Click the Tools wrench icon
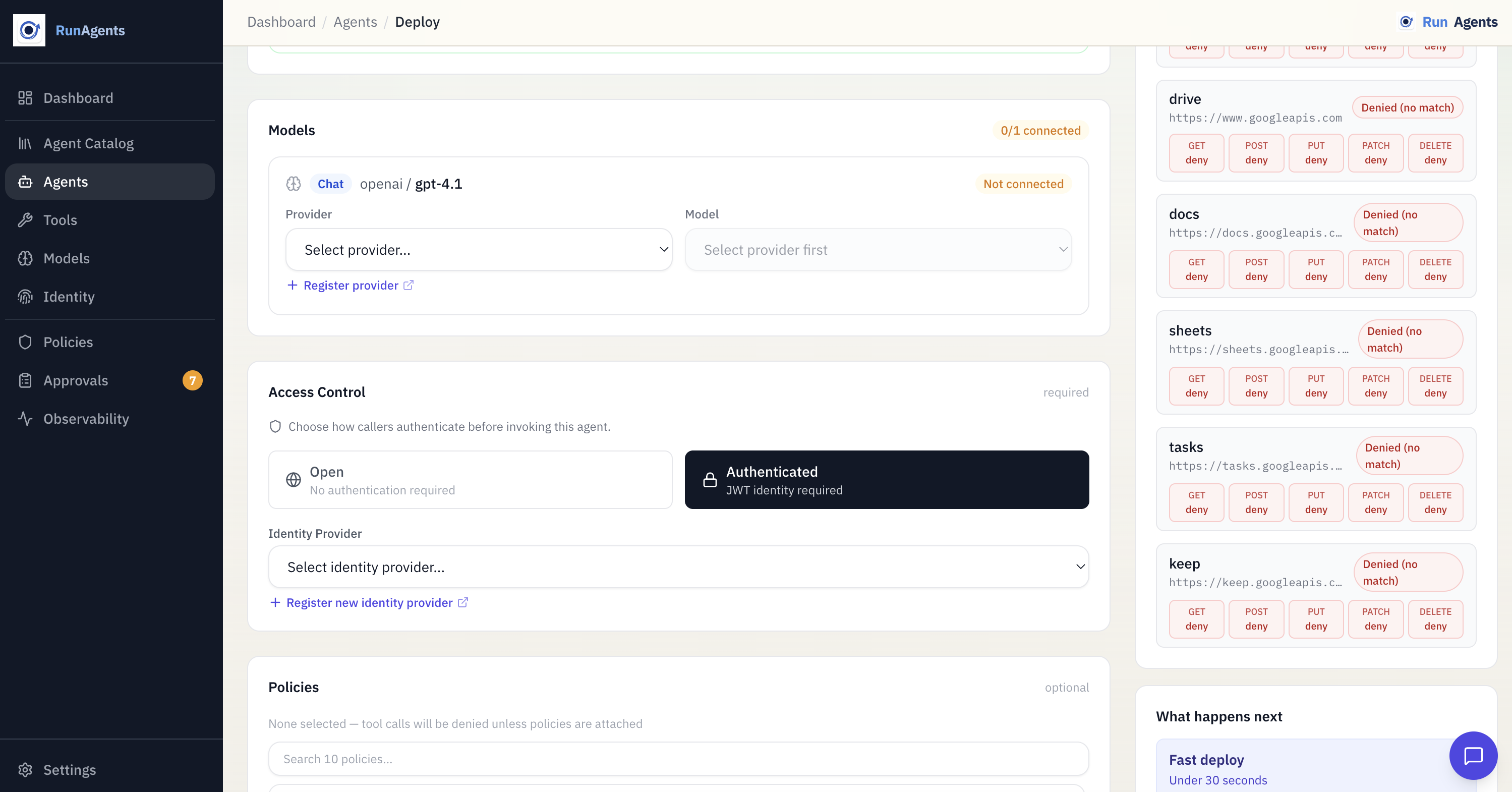 [25, 219]
